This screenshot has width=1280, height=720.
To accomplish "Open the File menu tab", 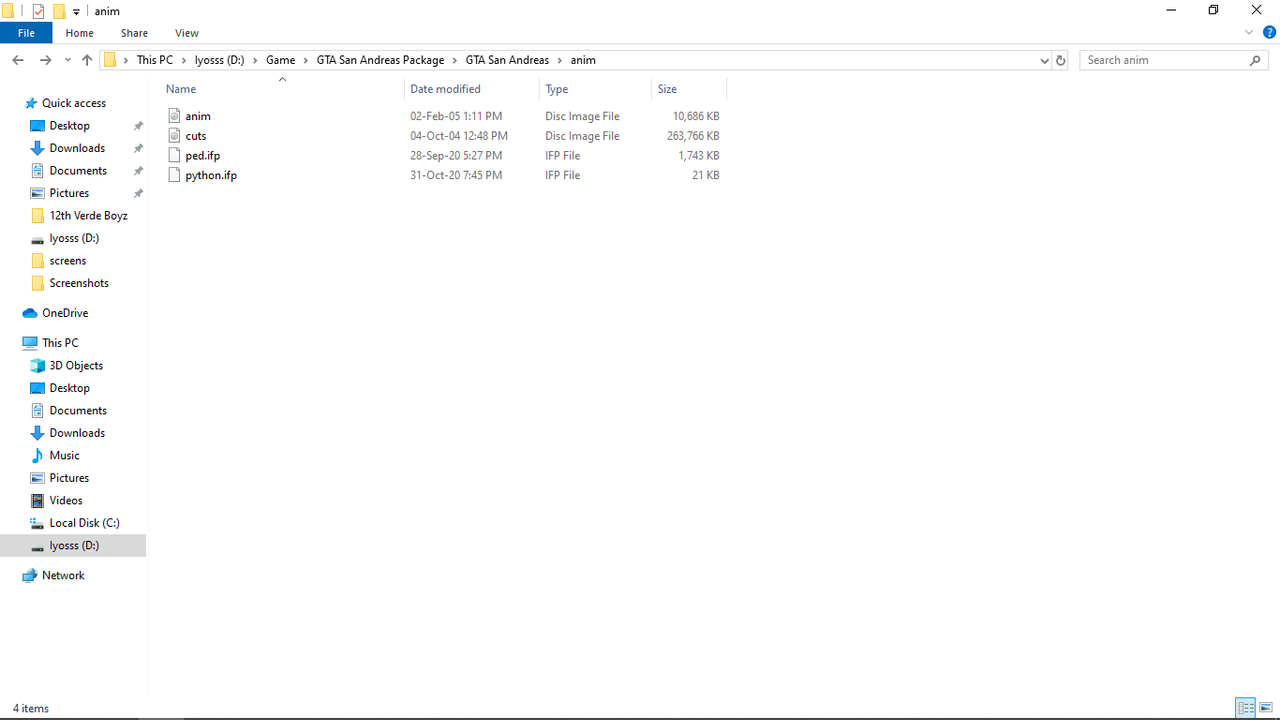I will coord(26,33).
